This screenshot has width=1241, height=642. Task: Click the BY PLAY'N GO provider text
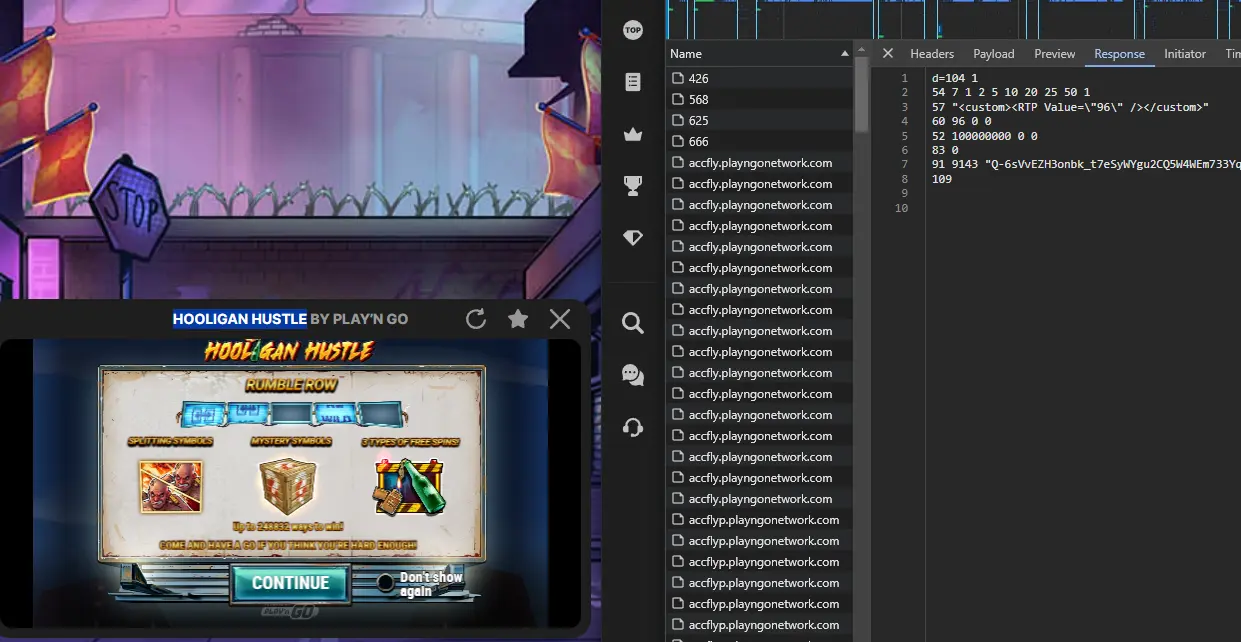pyautogui.click(x=359, y=319)
